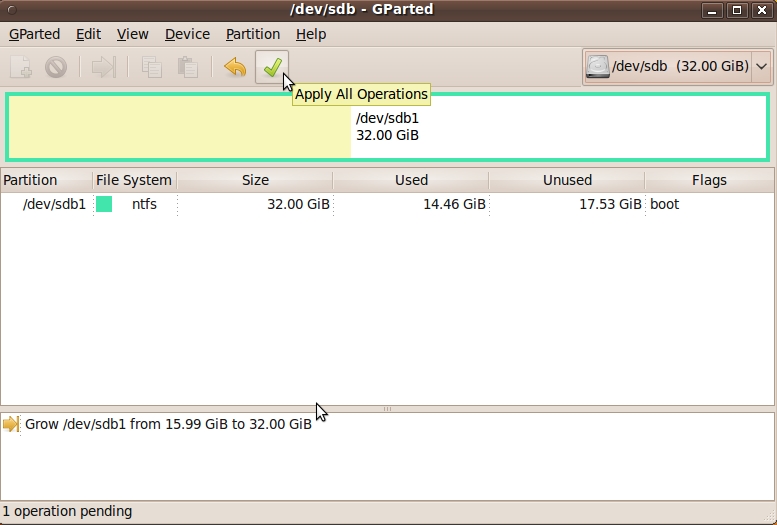The height and width of the screenshot is (525, 777).
Task: Click the Apply All Operations checkmark icon
Action: coord(271,67)
